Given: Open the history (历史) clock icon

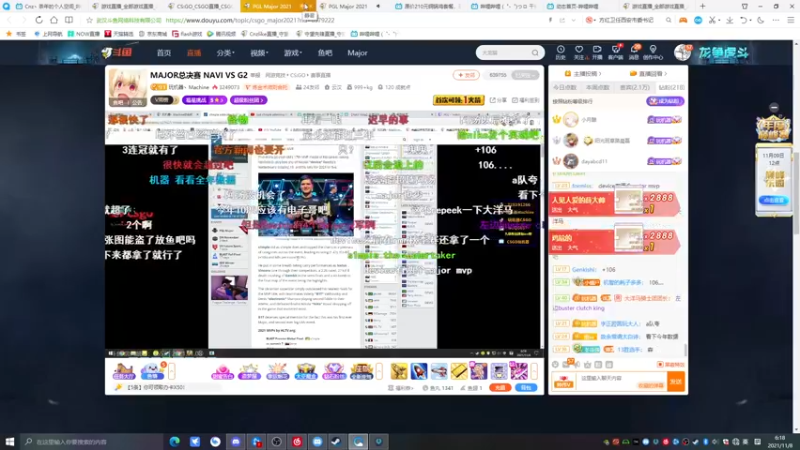Looking at the screenshot, I should coord(560,49).
